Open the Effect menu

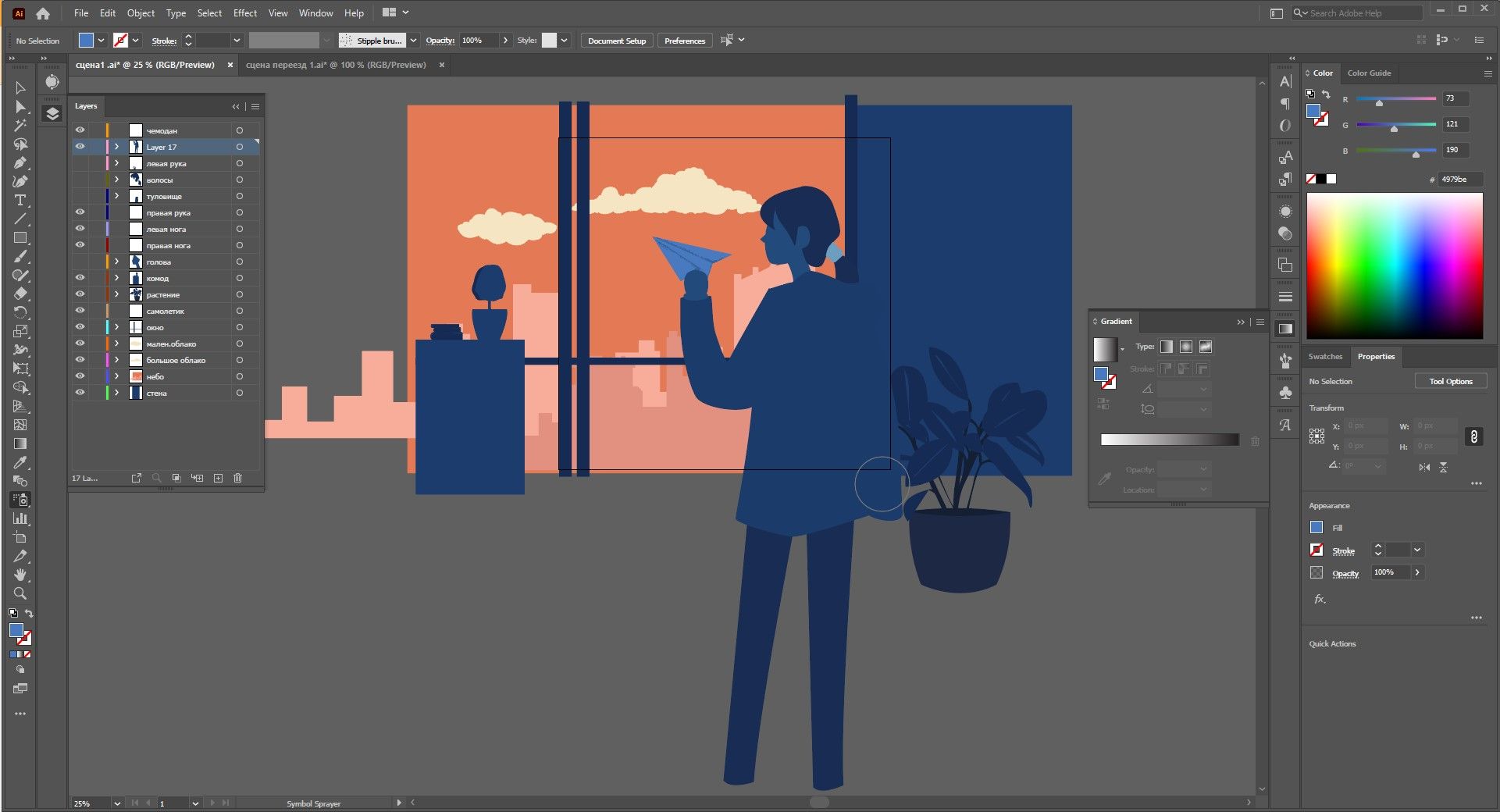tap(244, 13)
